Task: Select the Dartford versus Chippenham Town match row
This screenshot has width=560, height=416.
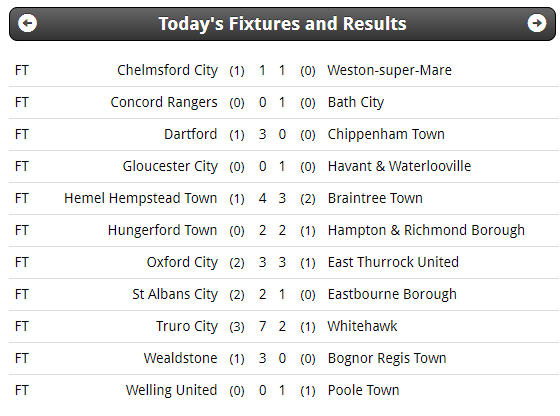Action: 284,135
